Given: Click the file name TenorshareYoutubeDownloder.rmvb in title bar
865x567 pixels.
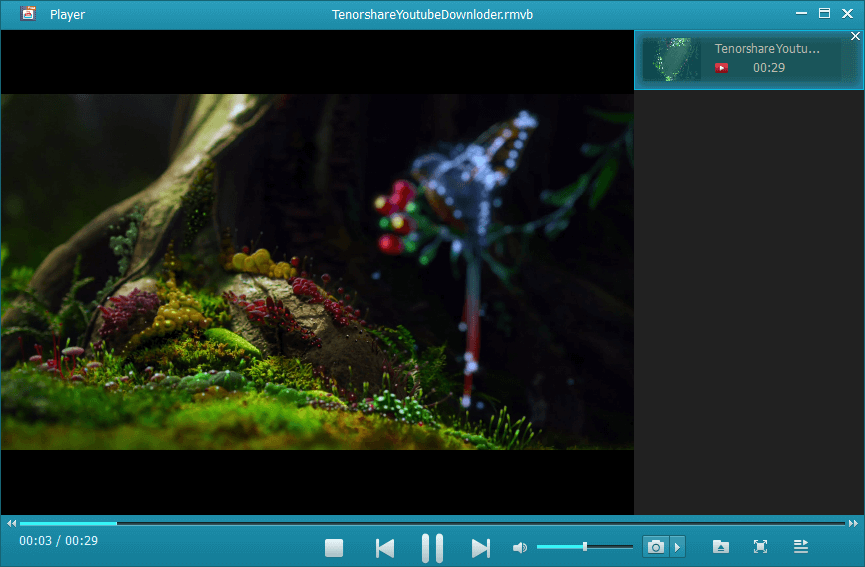Looking at the screenshot, I should coord(432,14).
